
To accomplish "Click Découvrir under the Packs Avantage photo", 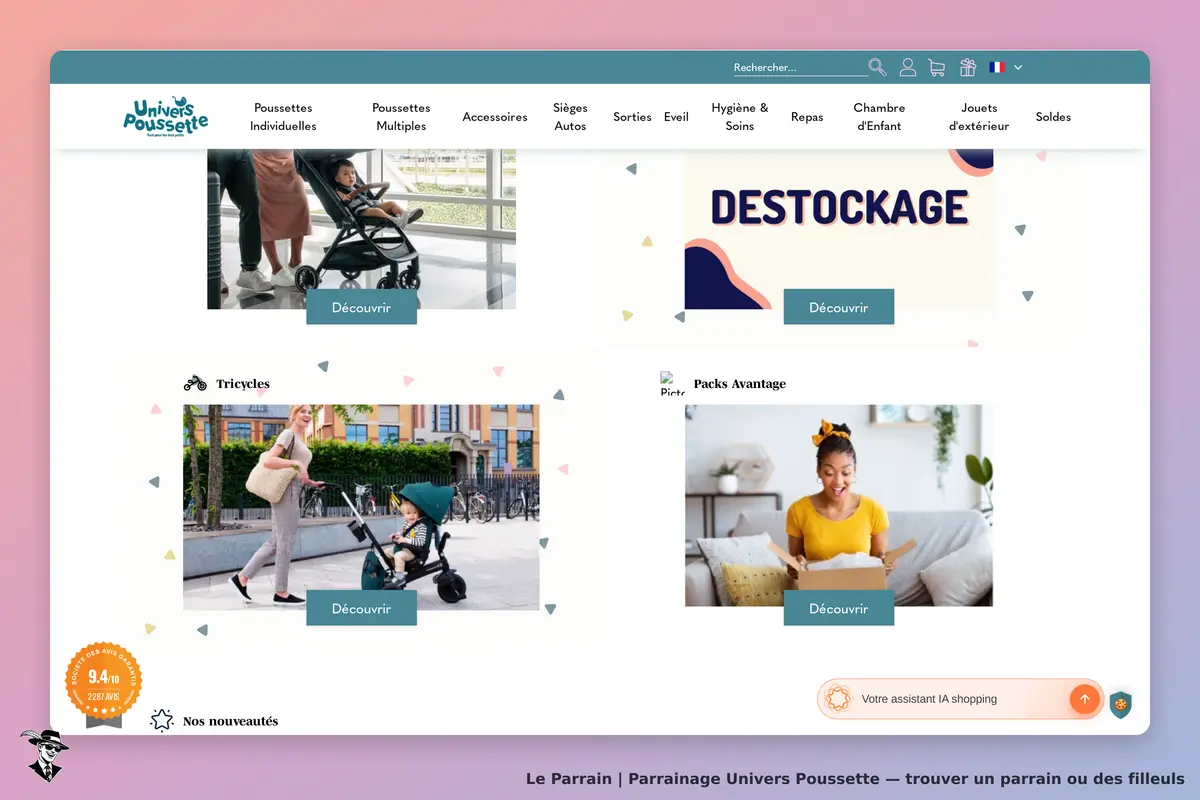I will (838, 608).
